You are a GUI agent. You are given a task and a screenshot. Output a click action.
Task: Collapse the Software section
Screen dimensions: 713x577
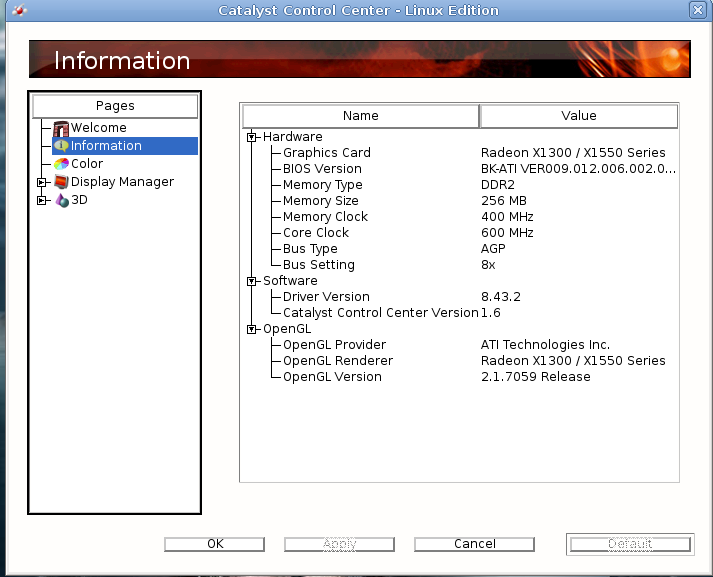point(251,281)
